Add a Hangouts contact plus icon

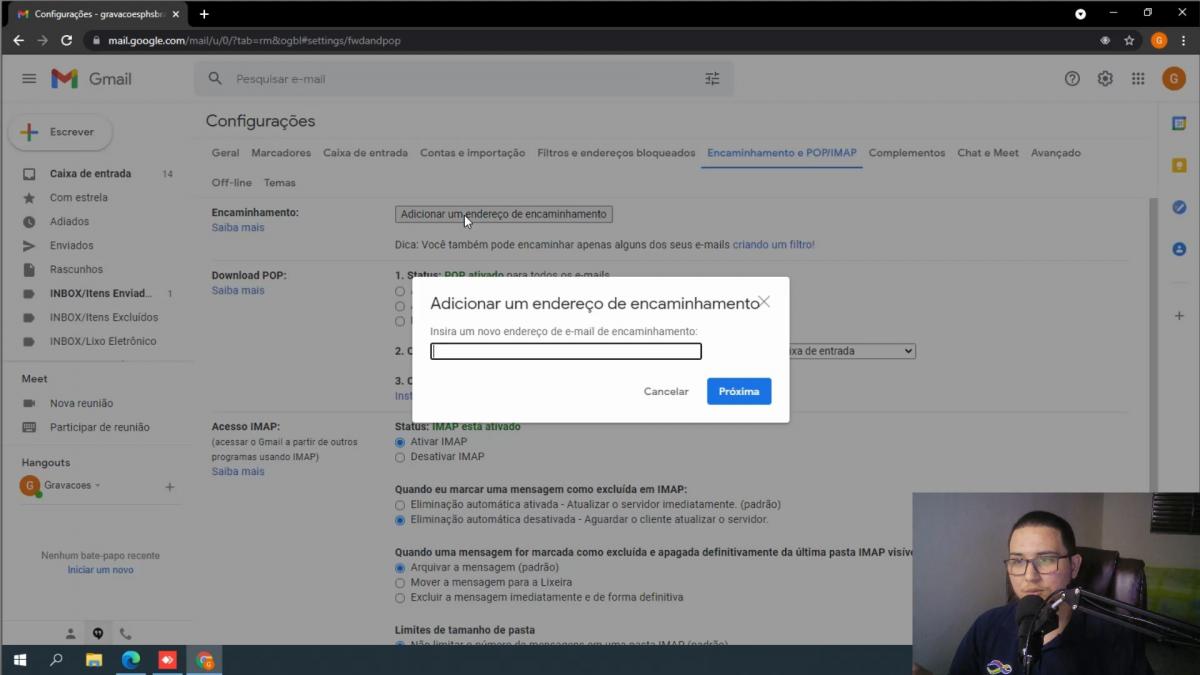(169, 487)
